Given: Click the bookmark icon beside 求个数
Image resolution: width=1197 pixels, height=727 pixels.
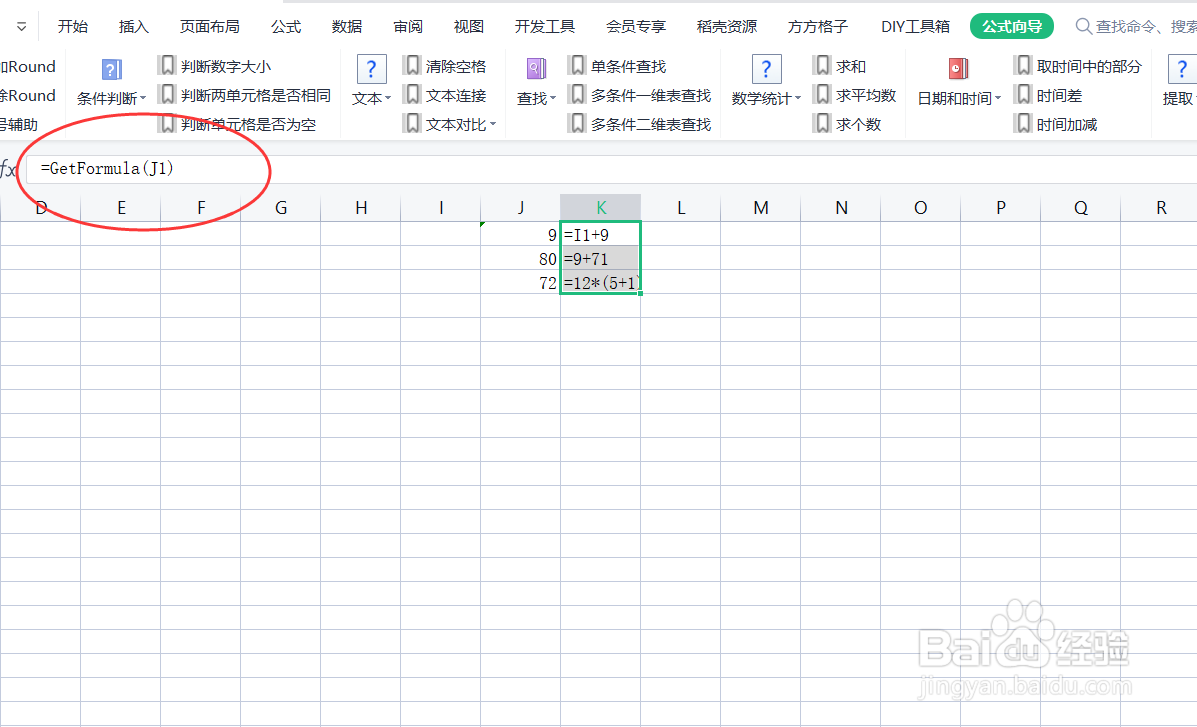Looking at the screenshot, I should click(822, 124).
